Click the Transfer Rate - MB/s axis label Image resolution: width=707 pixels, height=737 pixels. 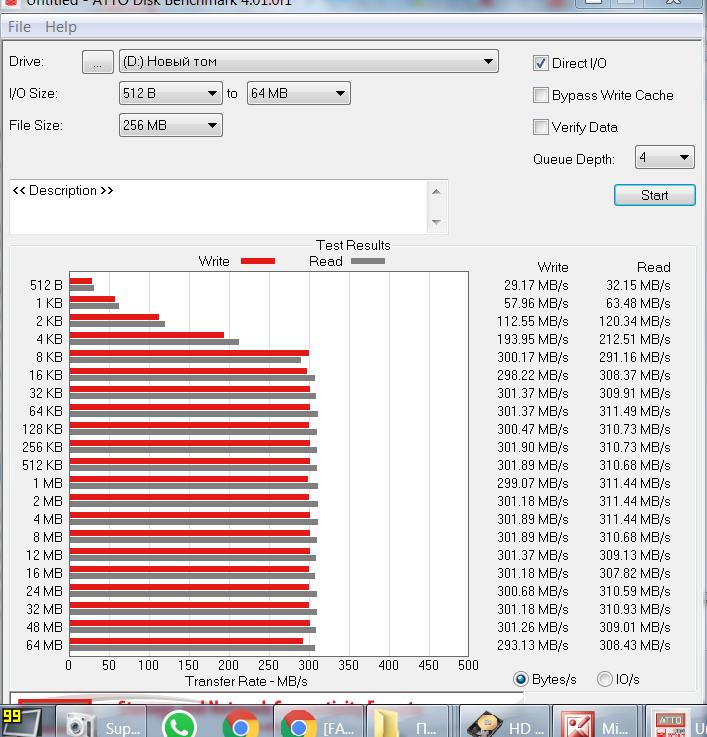tap(246, 681)
